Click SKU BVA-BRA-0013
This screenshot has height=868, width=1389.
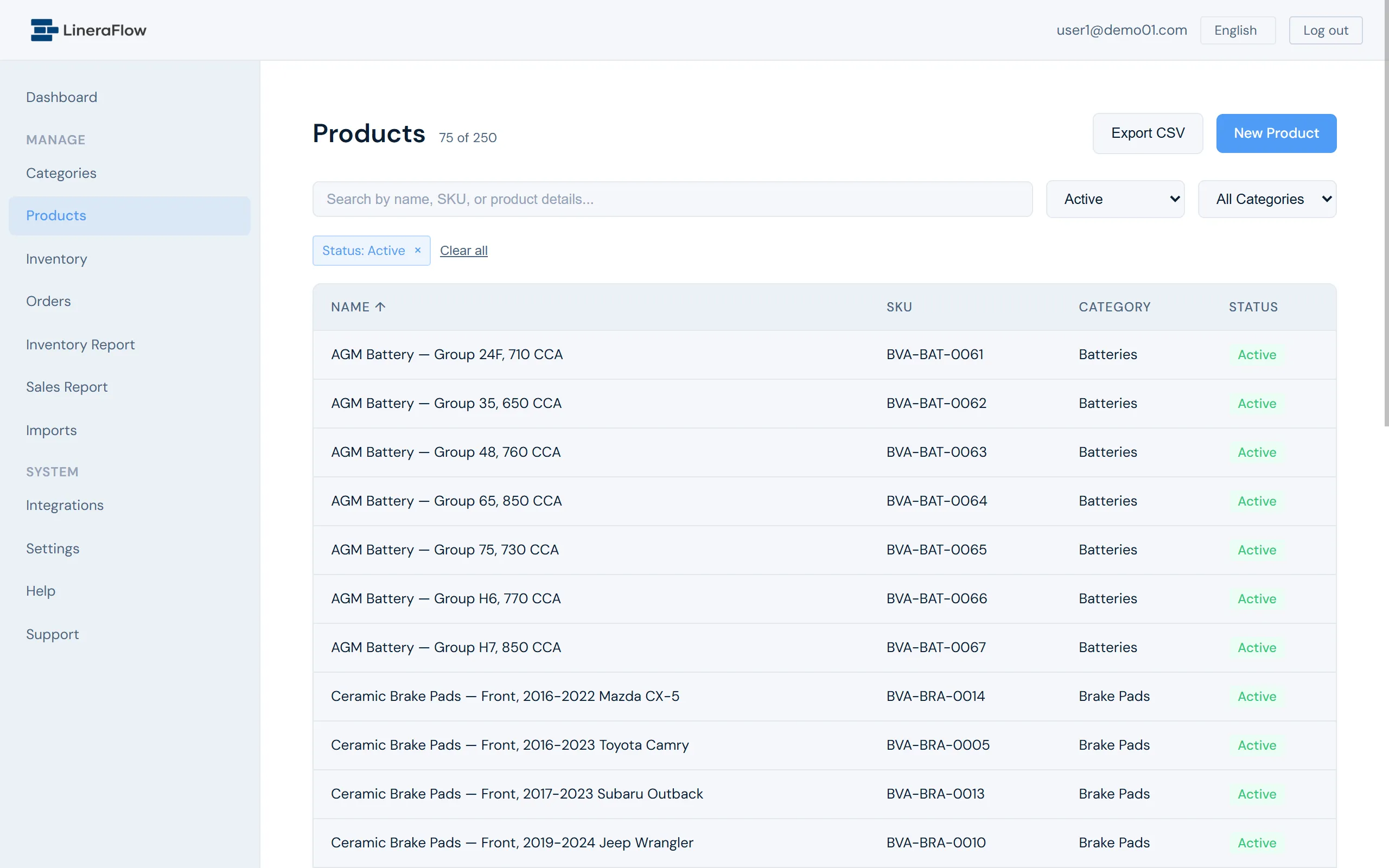[x=935, y=794]
